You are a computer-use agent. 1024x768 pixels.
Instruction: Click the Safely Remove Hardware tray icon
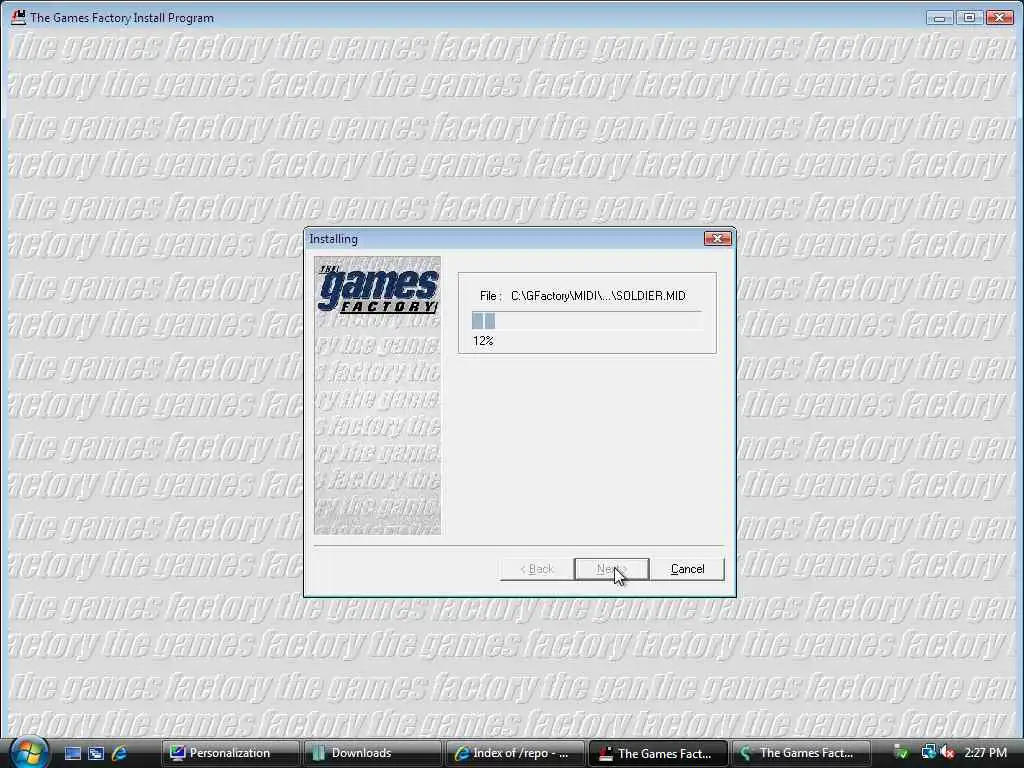coord(901,753)
